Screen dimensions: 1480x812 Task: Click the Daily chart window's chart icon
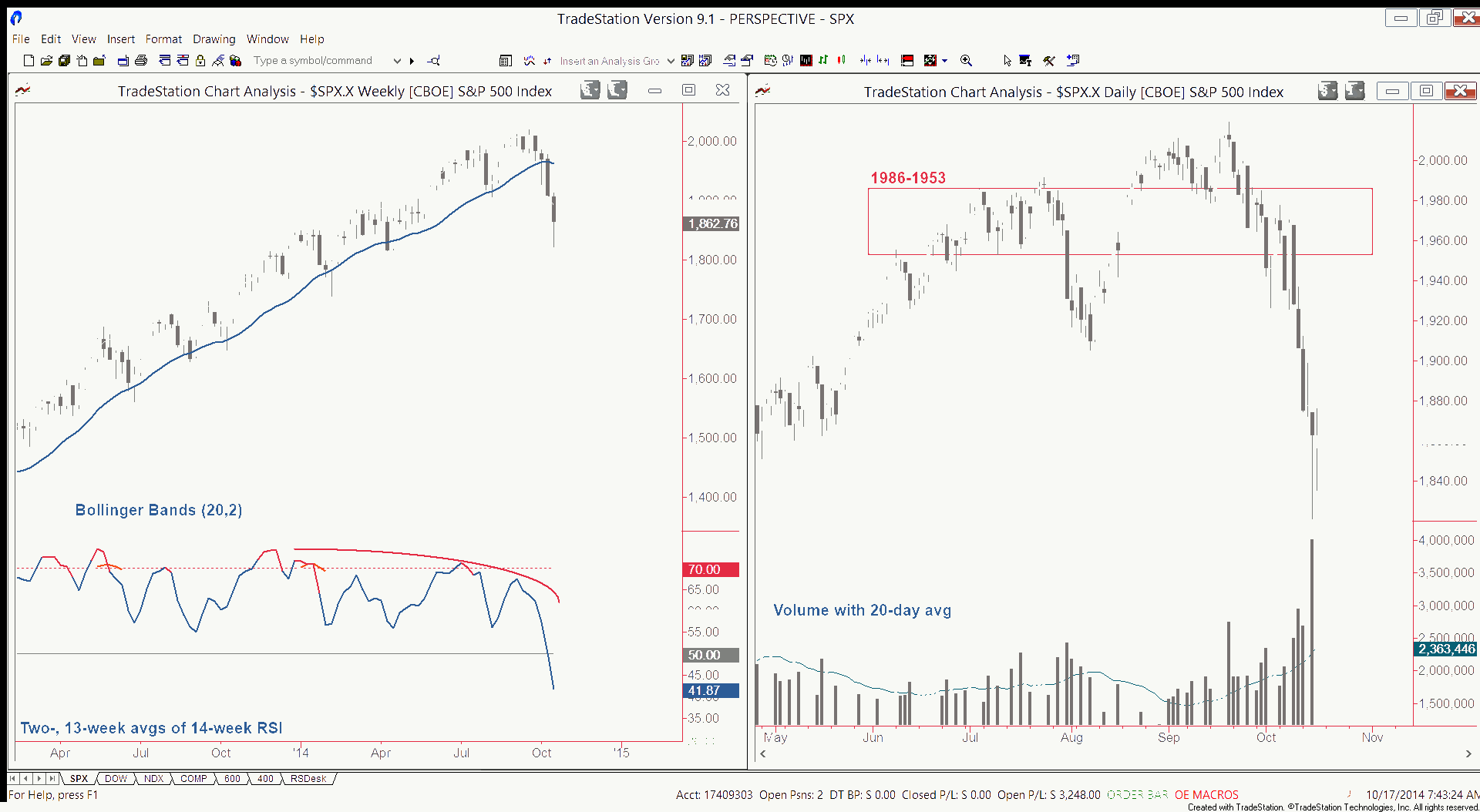point(763,91)
